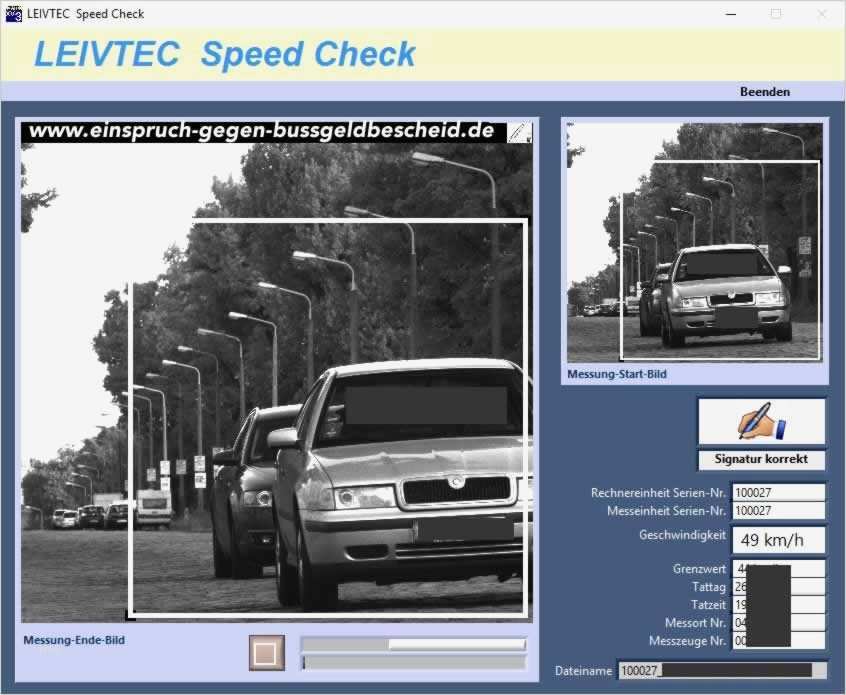Click the Tatzeit label
The height and width of the screenshot is (695, 846).
pos(708,605)
